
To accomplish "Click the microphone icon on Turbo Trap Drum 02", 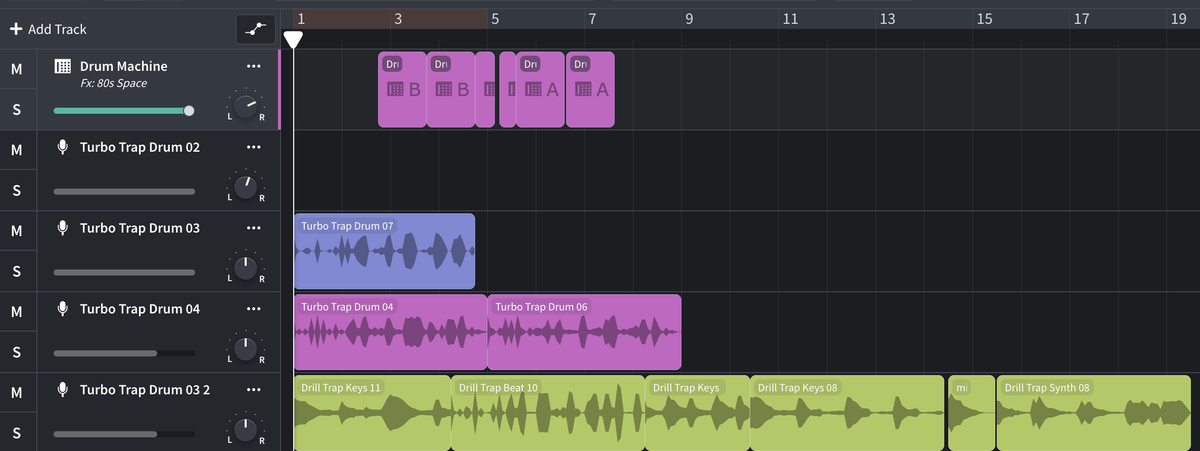I will (62, 148).
